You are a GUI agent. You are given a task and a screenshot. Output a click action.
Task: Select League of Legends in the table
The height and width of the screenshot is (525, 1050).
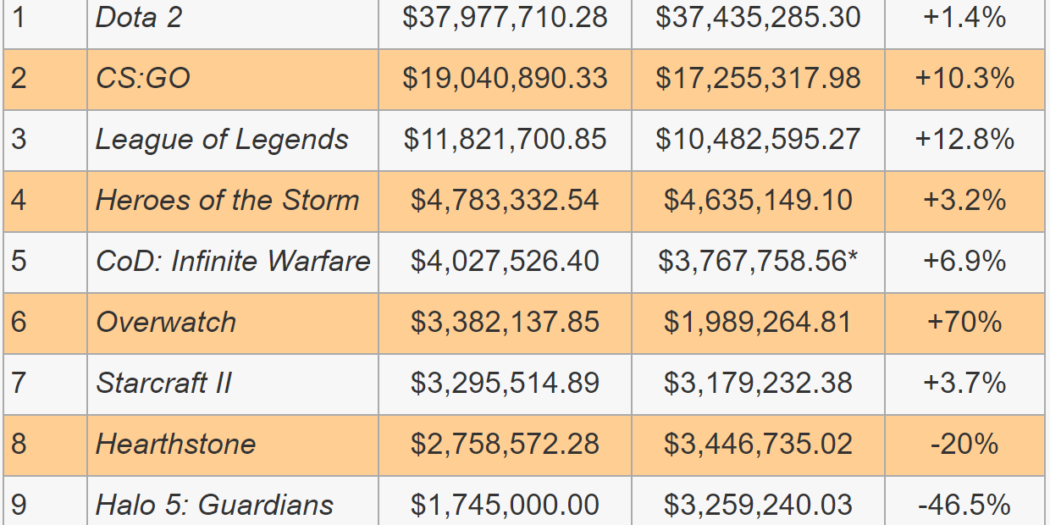[222, 139]
